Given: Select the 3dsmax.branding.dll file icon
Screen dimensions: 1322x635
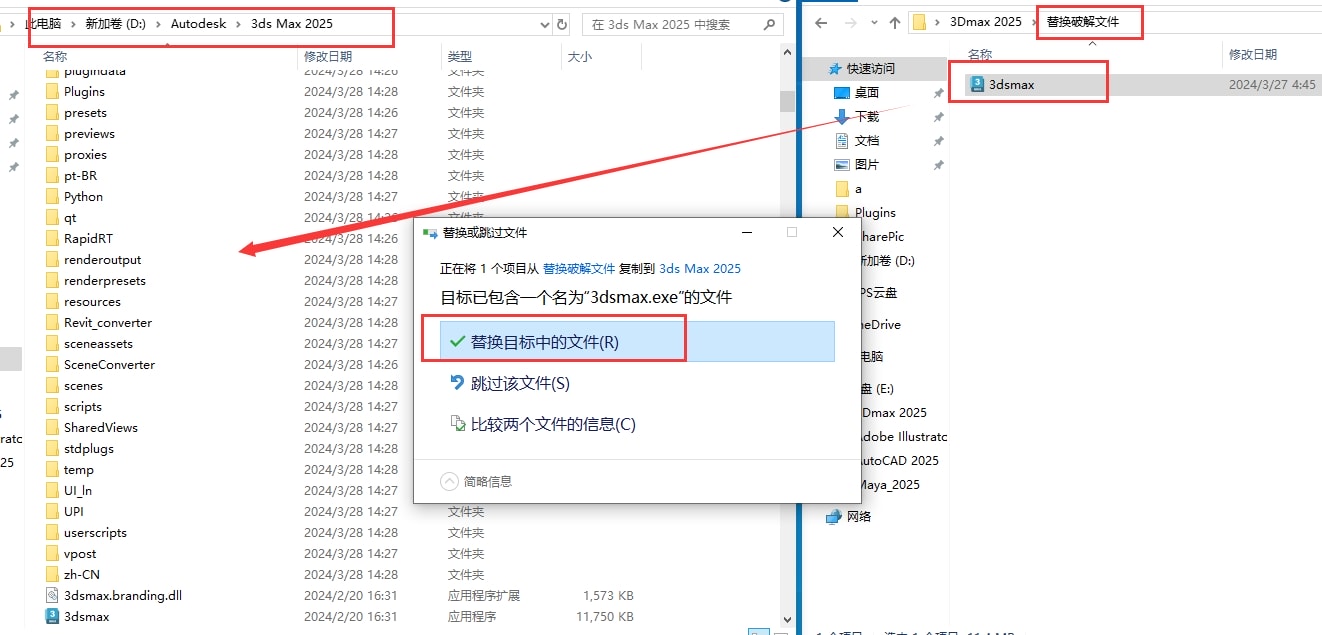Looking at the screenshot, I should tap(53, 595).
